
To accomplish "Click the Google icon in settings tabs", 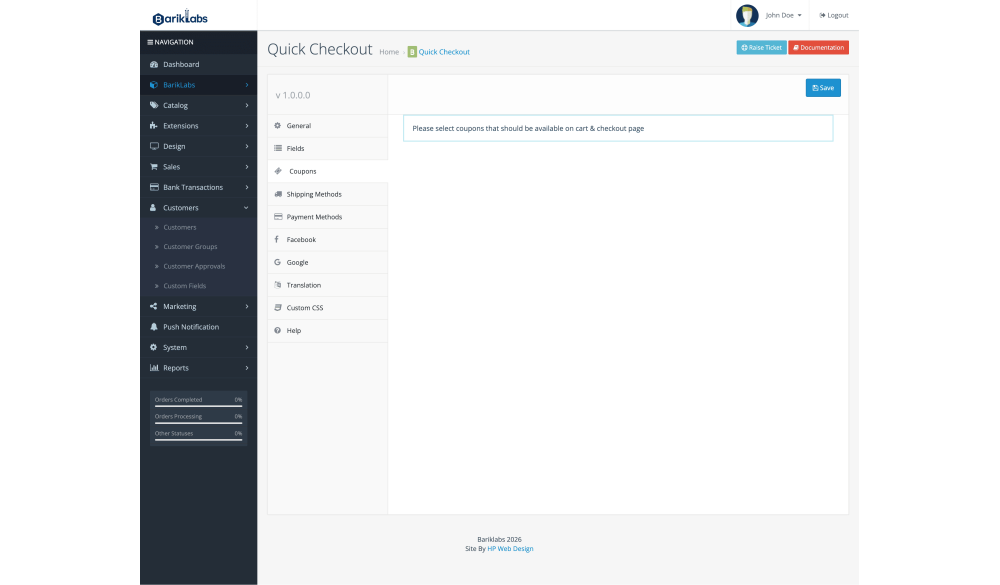I will pos(277,262).
